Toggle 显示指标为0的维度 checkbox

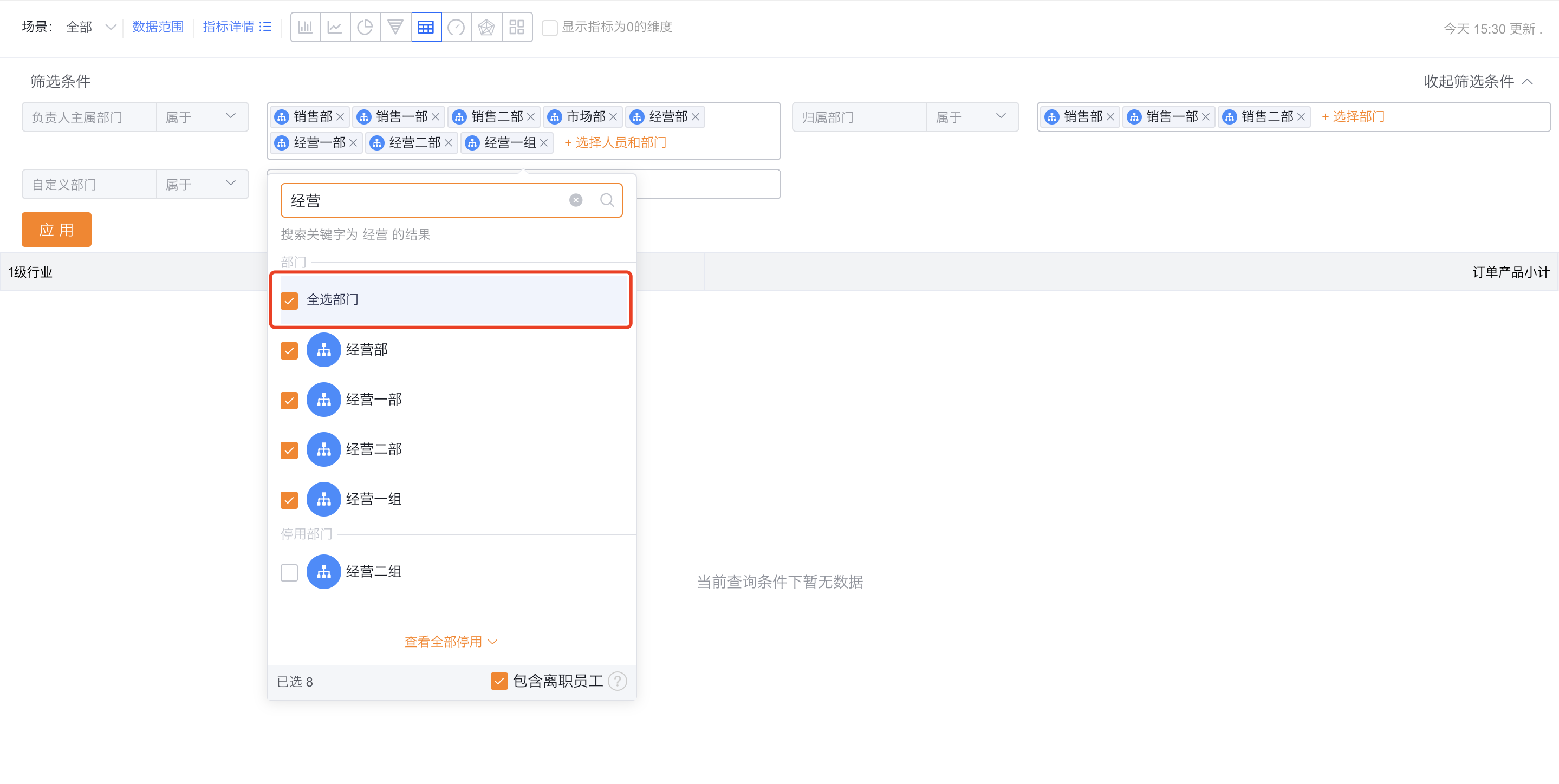[x=549, y=27]
